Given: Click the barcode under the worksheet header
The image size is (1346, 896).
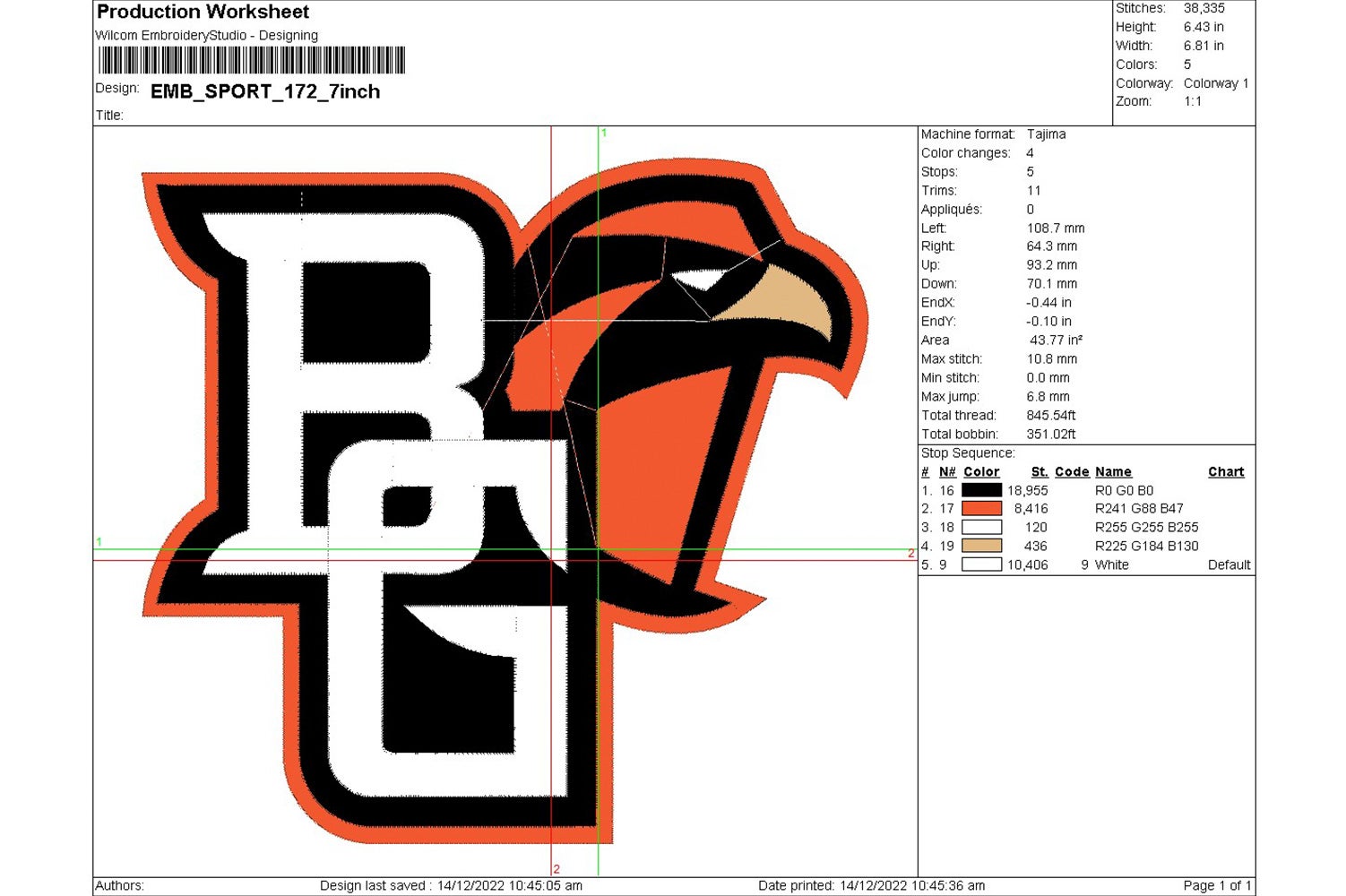Looking at the screenshot, I should (x=251, y=61).
